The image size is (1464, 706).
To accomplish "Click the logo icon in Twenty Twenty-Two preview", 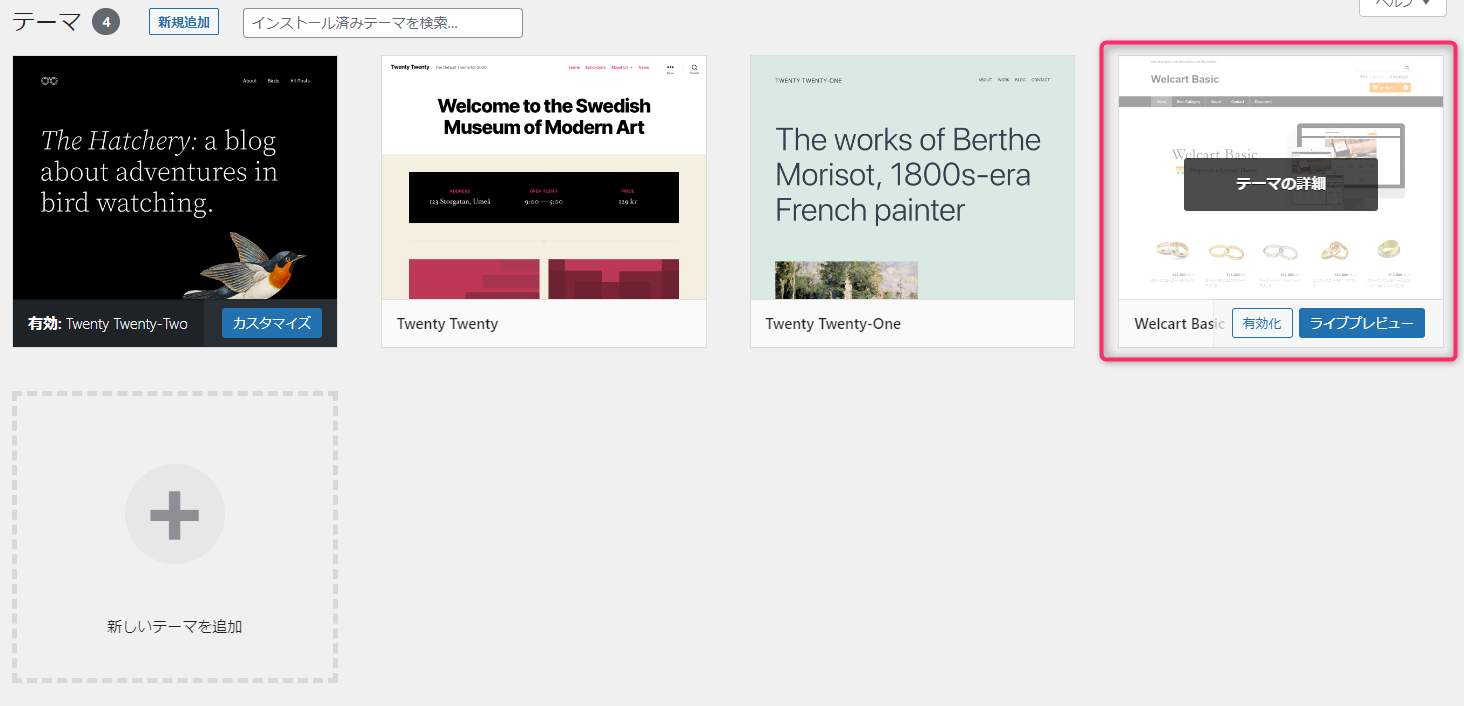I will click(x=49, y=80).
